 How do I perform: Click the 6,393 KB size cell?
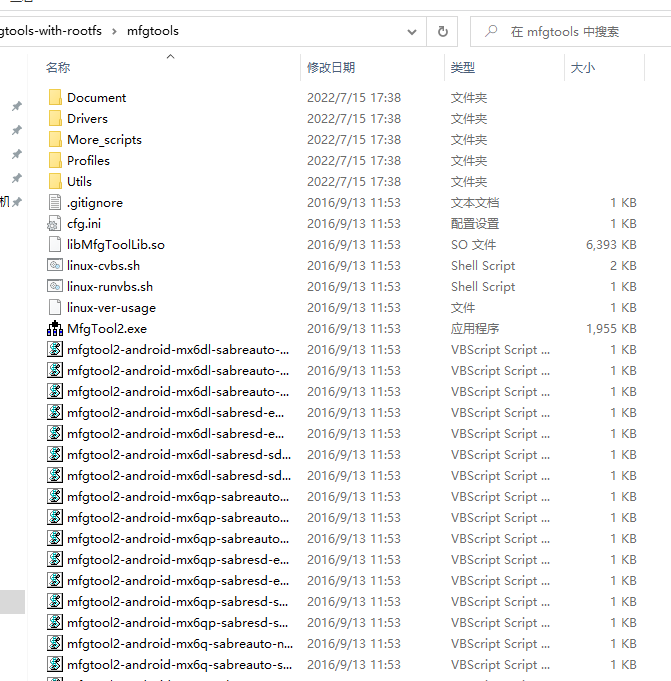(611, 245)
